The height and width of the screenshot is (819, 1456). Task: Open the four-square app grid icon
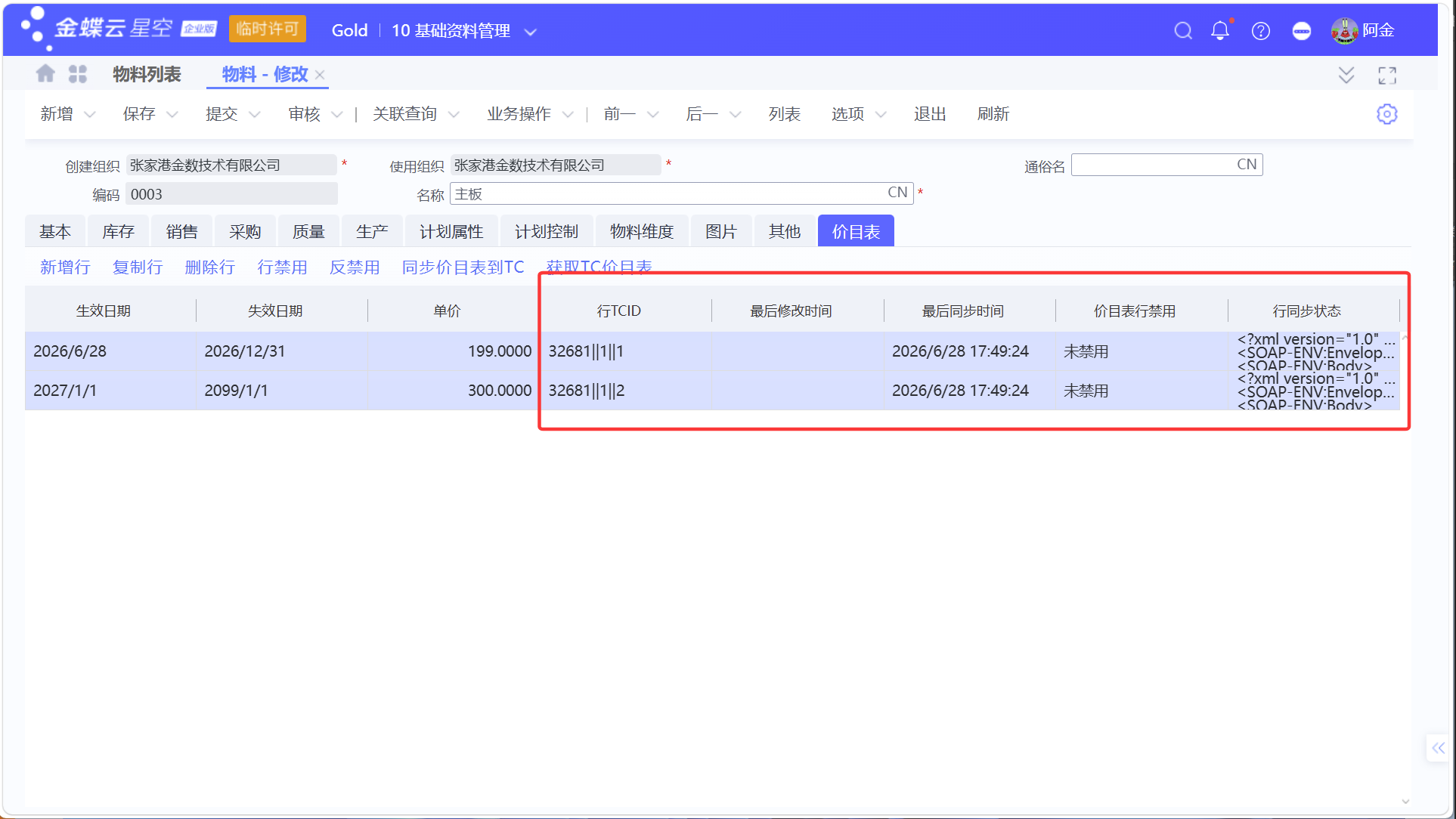click(78, 73)
